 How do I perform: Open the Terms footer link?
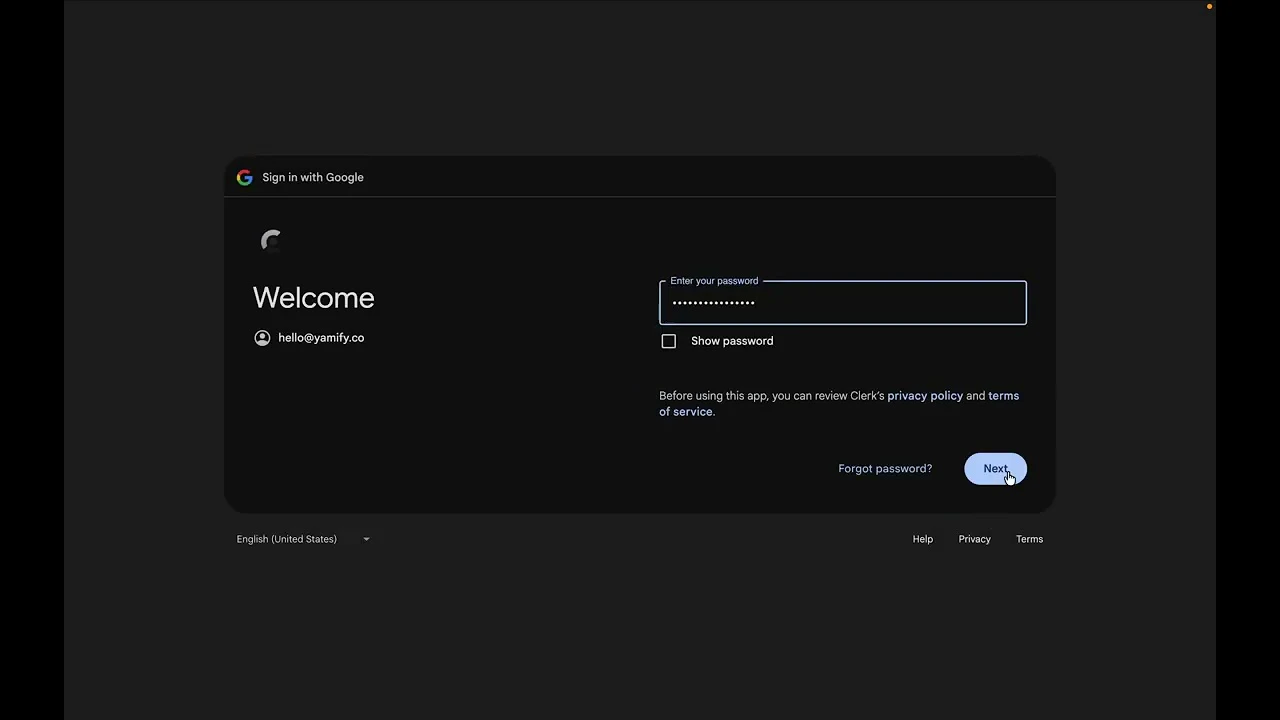click(x=1029, y=539)
